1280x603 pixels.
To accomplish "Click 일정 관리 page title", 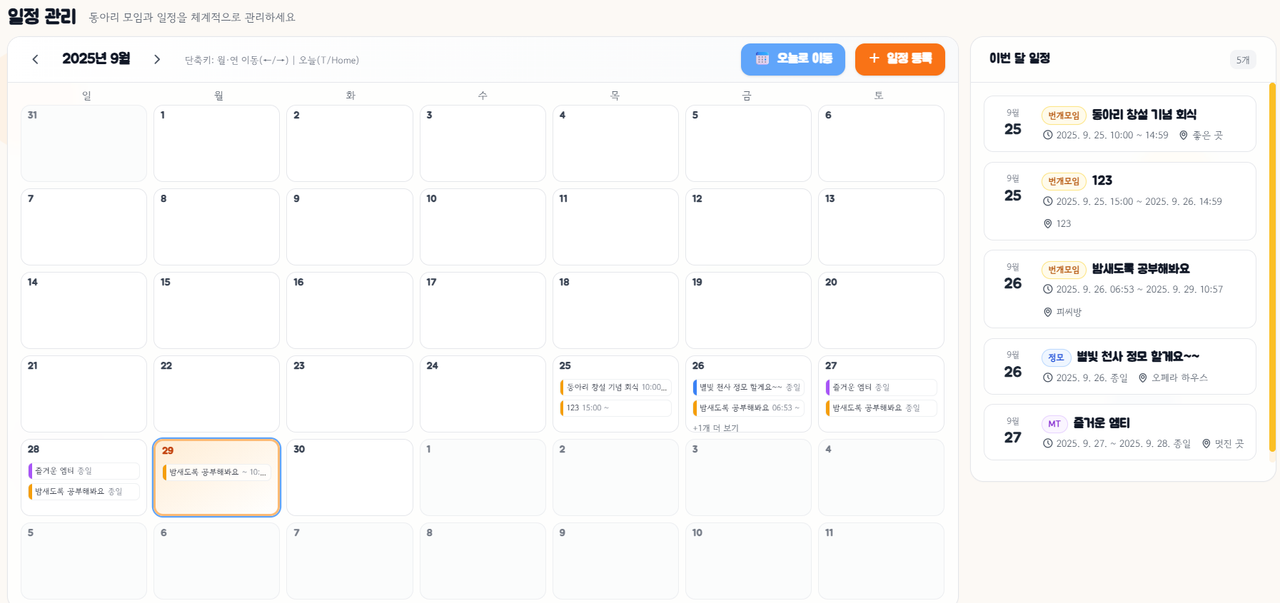I will (42, 16).
